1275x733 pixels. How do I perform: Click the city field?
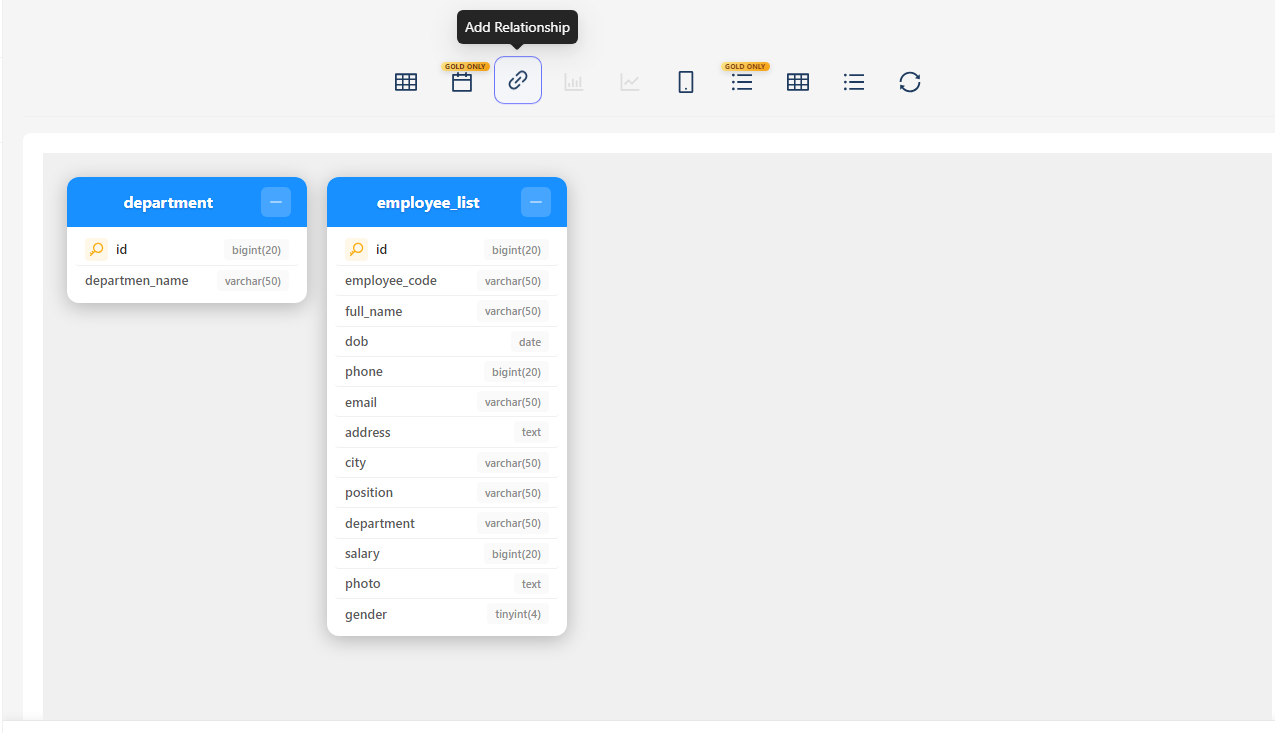tap(447, 463)
